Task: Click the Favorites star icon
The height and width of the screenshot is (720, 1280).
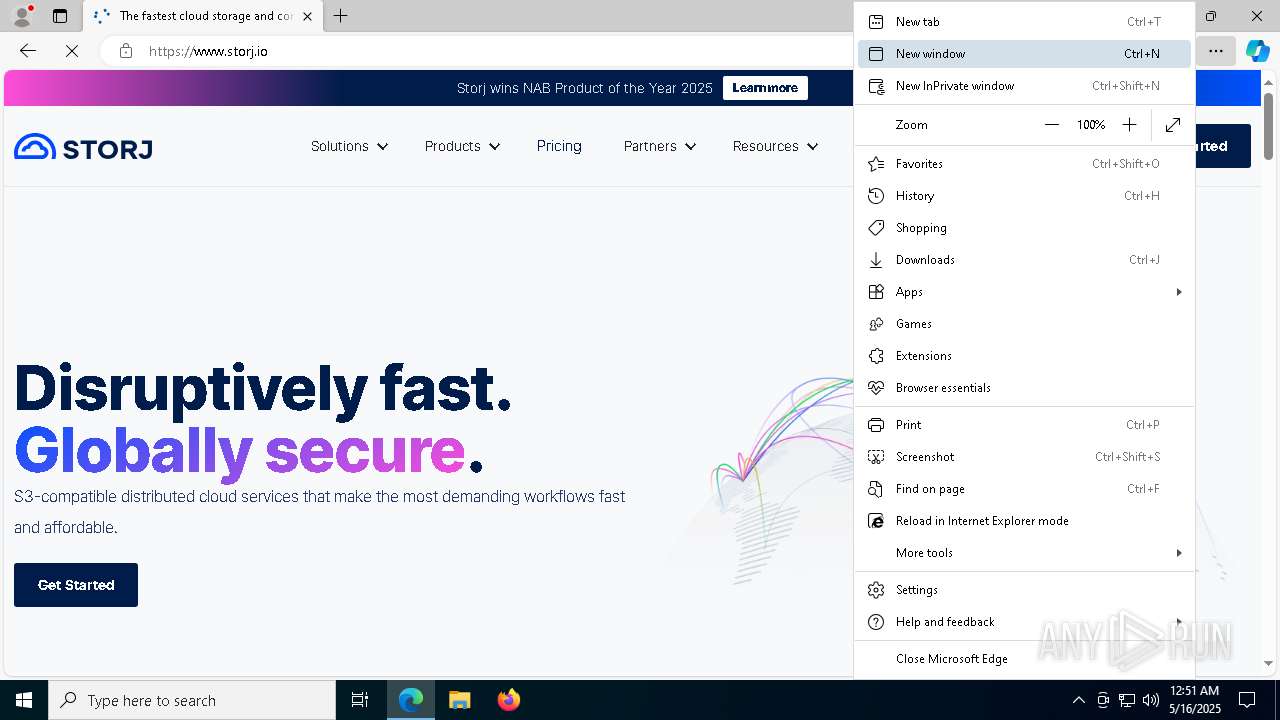Action: tap(876, 164)
